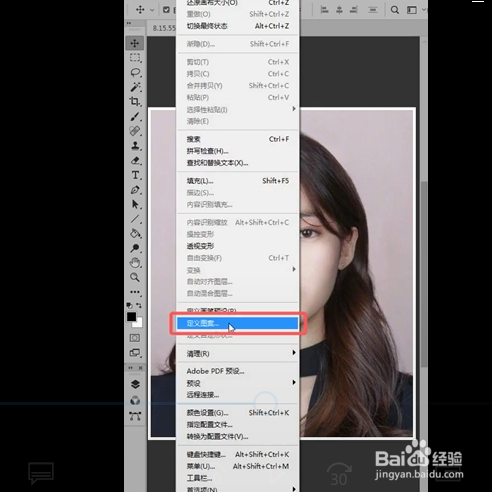Choose 菜单(U)... menu item
The image size is (492, 492).
click(237, 466)
